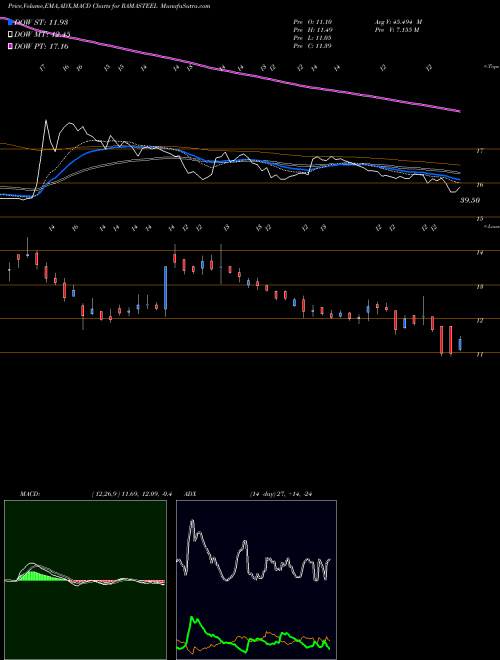Select the DOW MT legend label
Viewport: 500px width, 660px height.
[x=42, y=35]
